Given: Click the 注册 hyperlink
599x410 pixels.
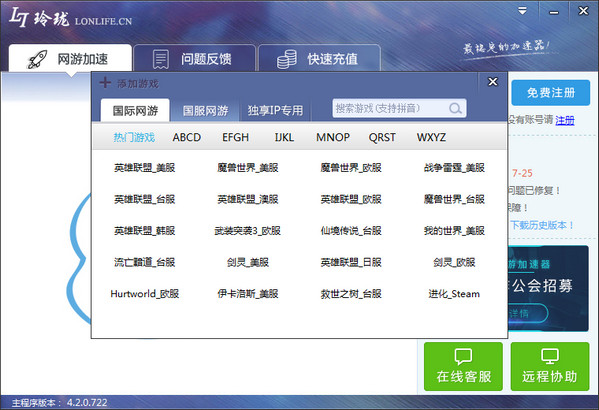Looking at the screenshot, I should click(x=565, y=120).
